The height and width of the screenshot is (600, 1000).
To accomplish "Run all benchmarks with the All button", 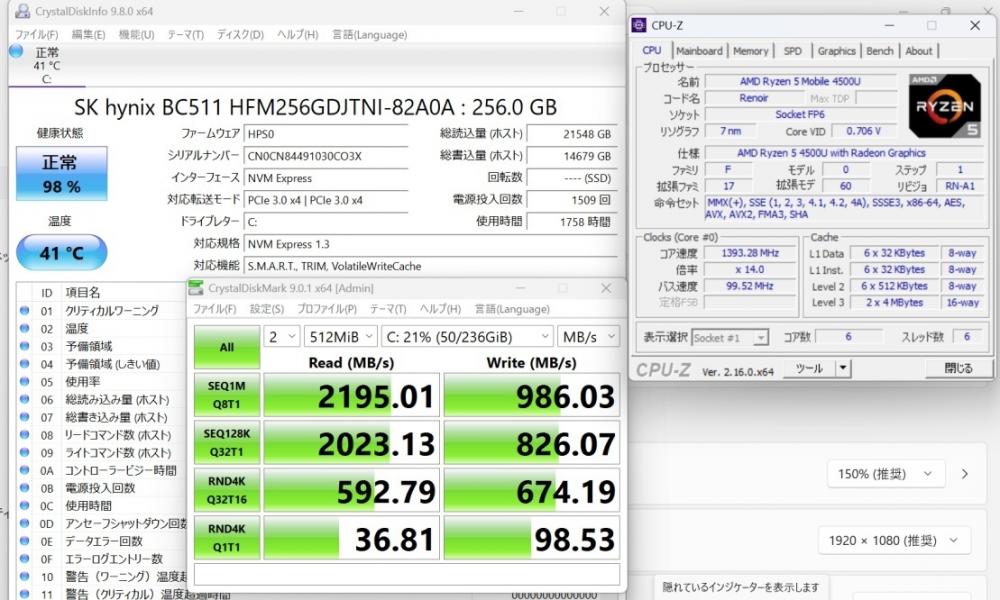I will (226, 347).
